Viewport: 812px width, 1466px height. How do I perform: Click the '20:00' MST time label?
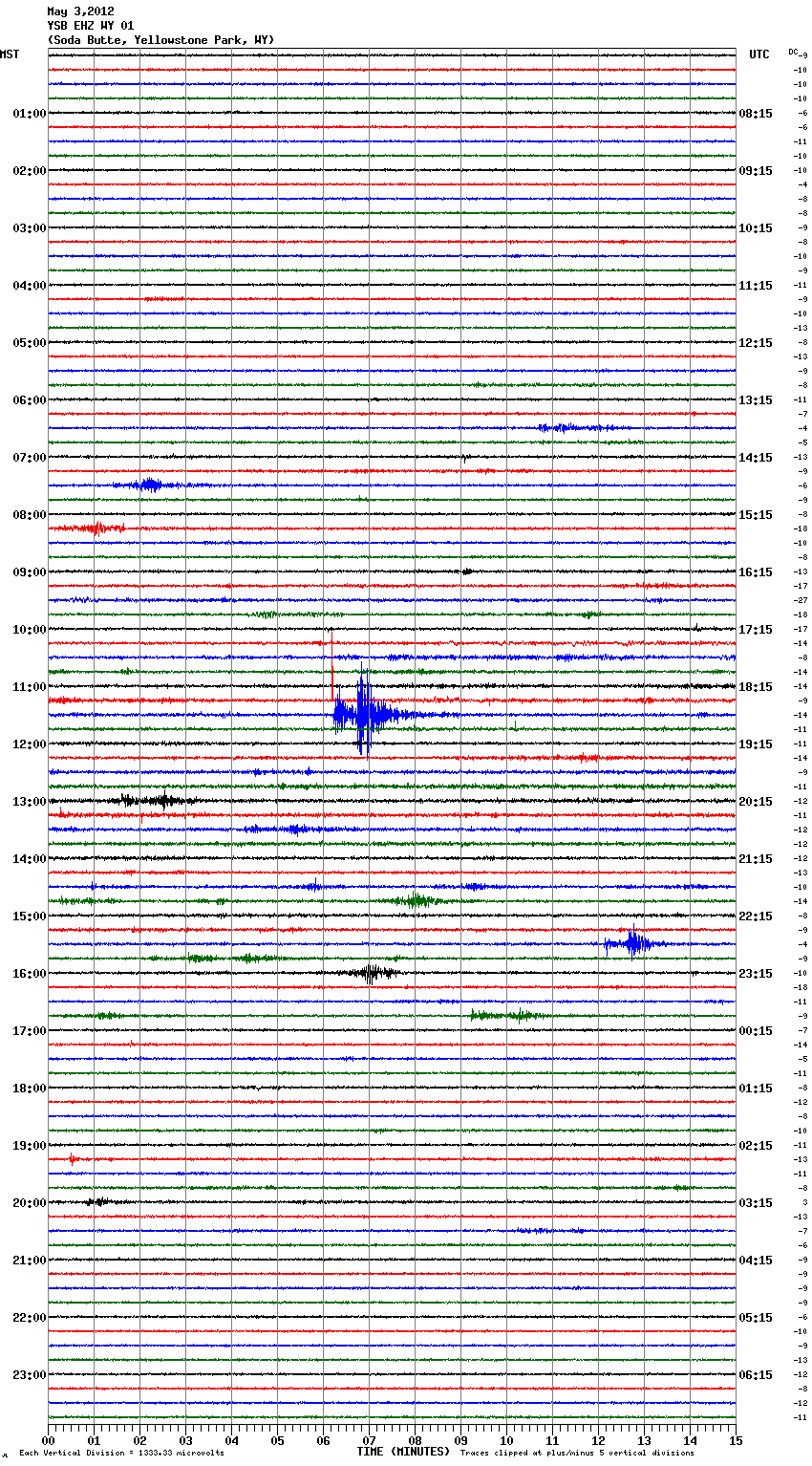tap(29, 1203)
